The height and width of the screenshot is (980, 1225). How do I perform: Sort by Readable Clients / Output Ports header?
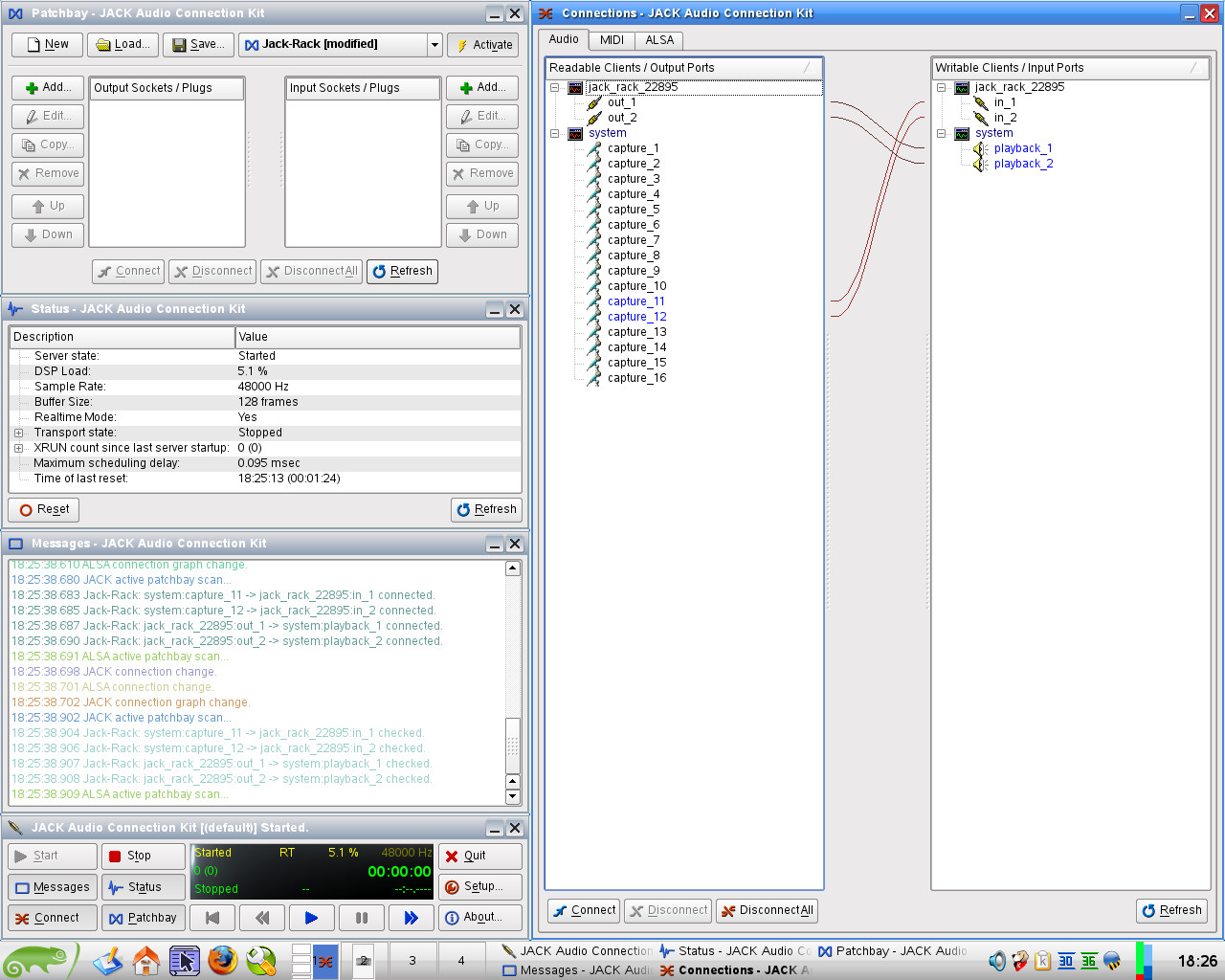pos(683,68)
